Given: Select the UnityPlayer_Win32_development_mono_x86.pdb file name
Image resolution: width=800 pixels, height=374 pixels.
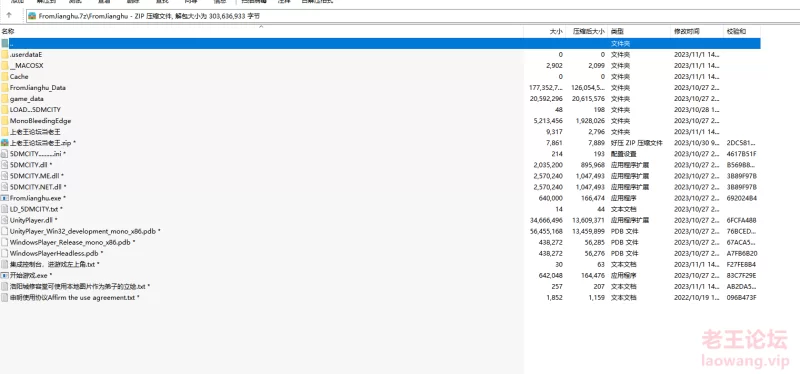Looking at the screenshot, I should pos(85,231).
